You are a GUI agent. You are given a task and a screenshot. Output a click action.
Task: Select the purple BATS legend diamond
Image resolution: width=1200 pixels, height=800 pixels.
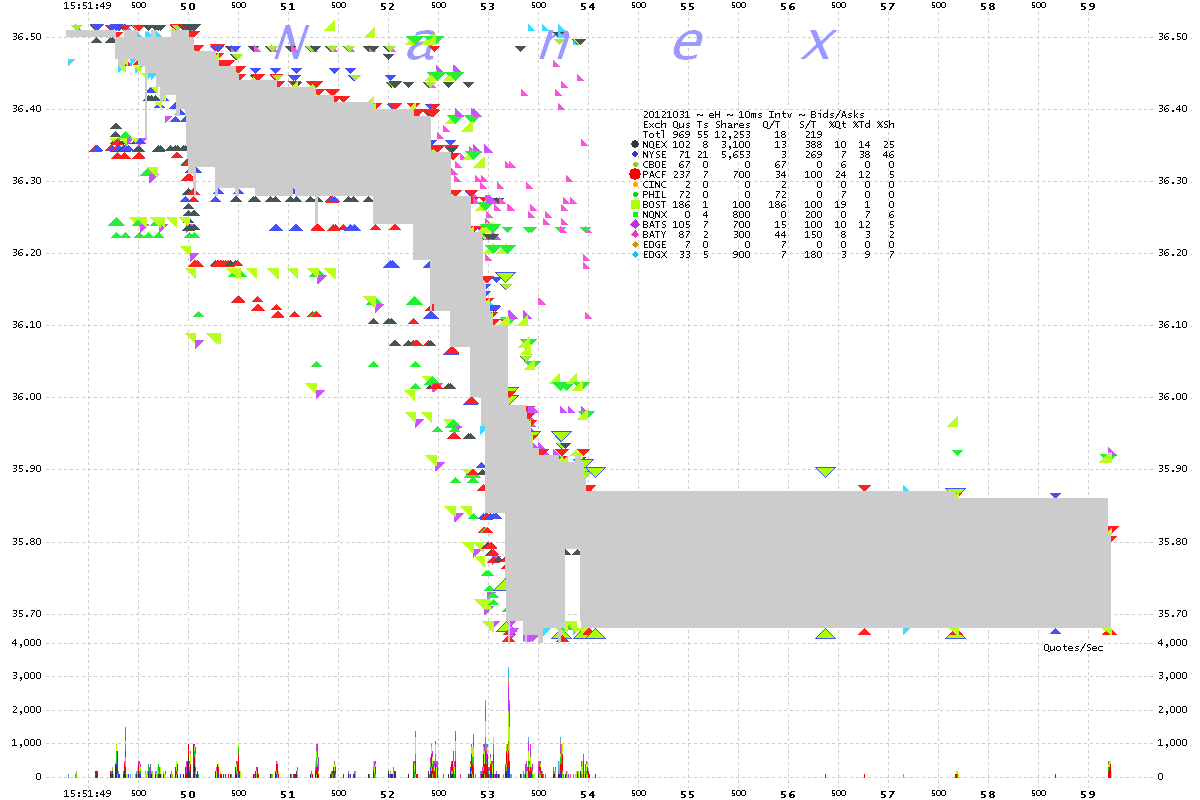635,225
